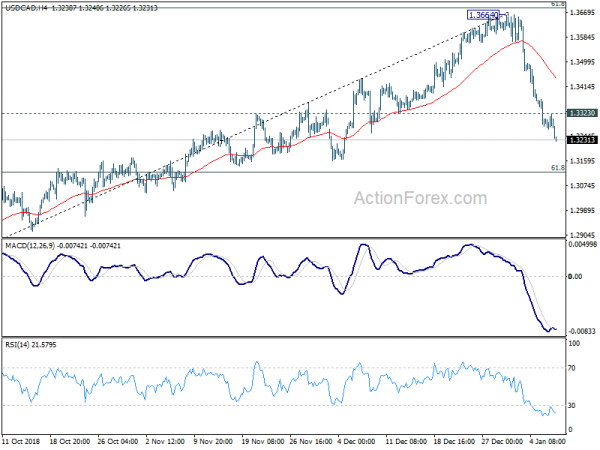Image resolution: width=600 pixels, height=450 pixels.
Task: Click the 1.36640 price label box
Action: [483, 15]
